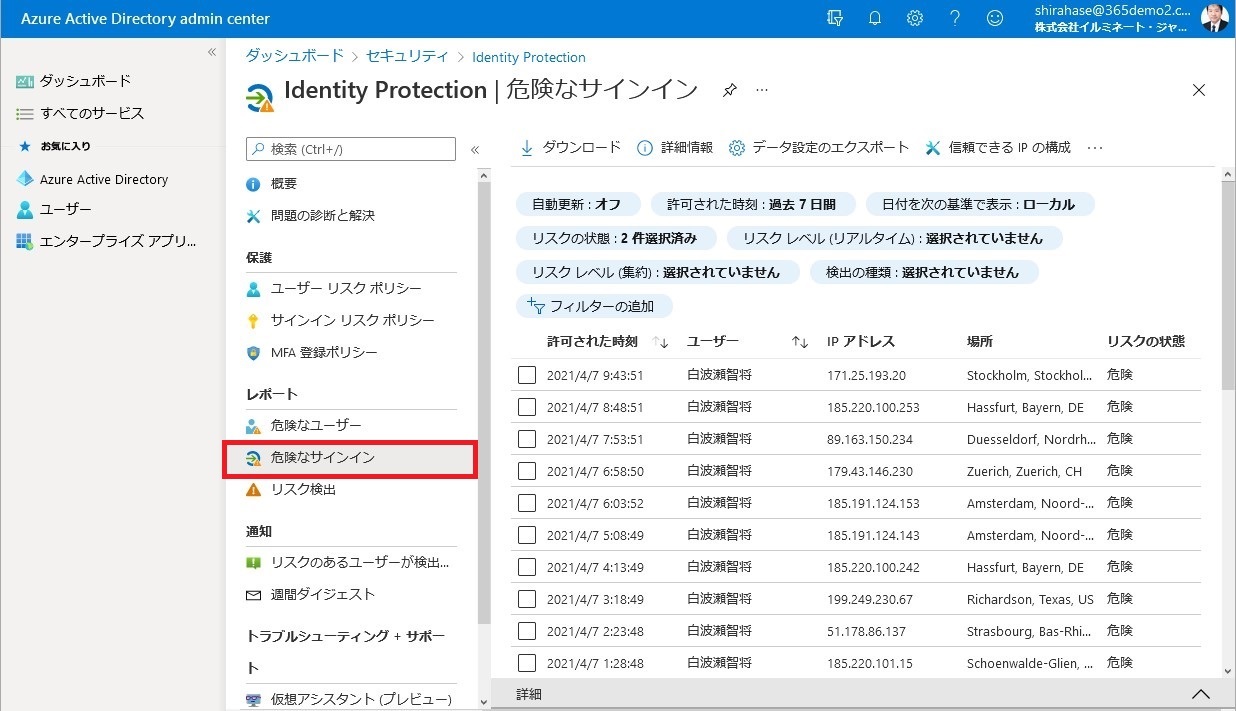Screen dimensions: 1236x711
Task: Check row 2021/4/7 3:18:49 checkbox
Action: click(527, 599)
